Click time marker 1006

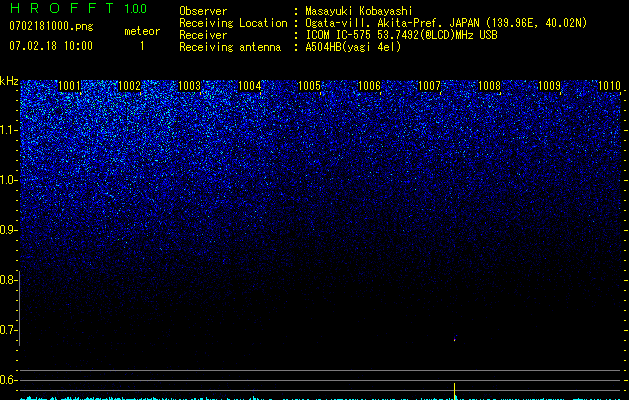(x=369, y=86)
